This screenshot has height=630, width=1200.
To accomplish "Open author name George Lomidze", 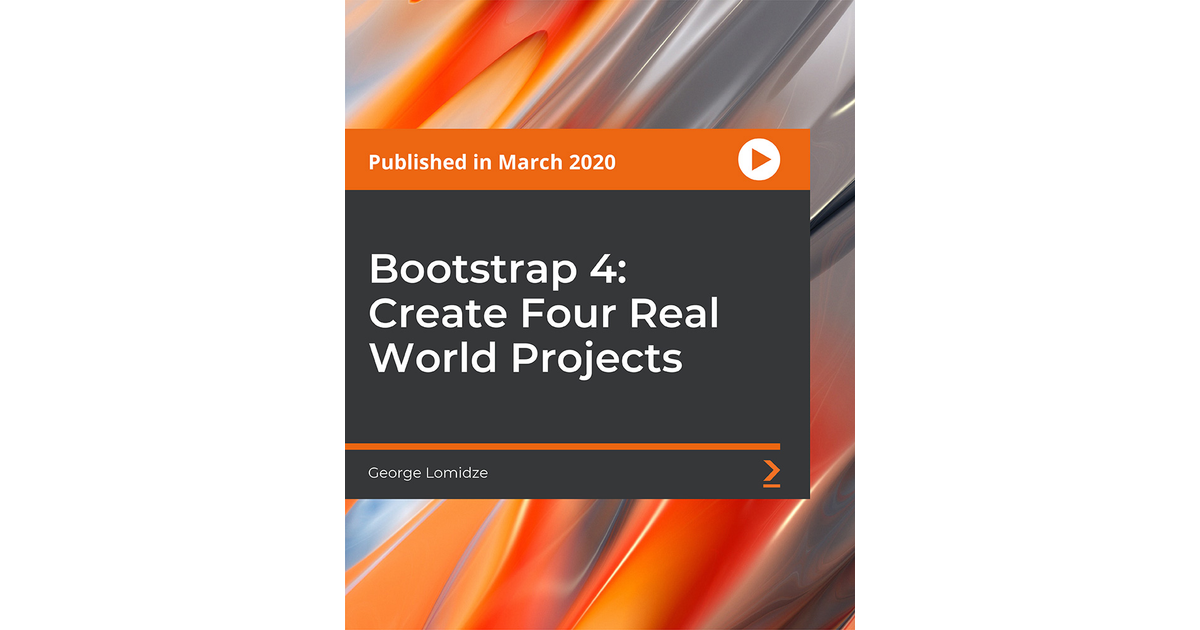I will pyautogui.click(x=428, y=473).
